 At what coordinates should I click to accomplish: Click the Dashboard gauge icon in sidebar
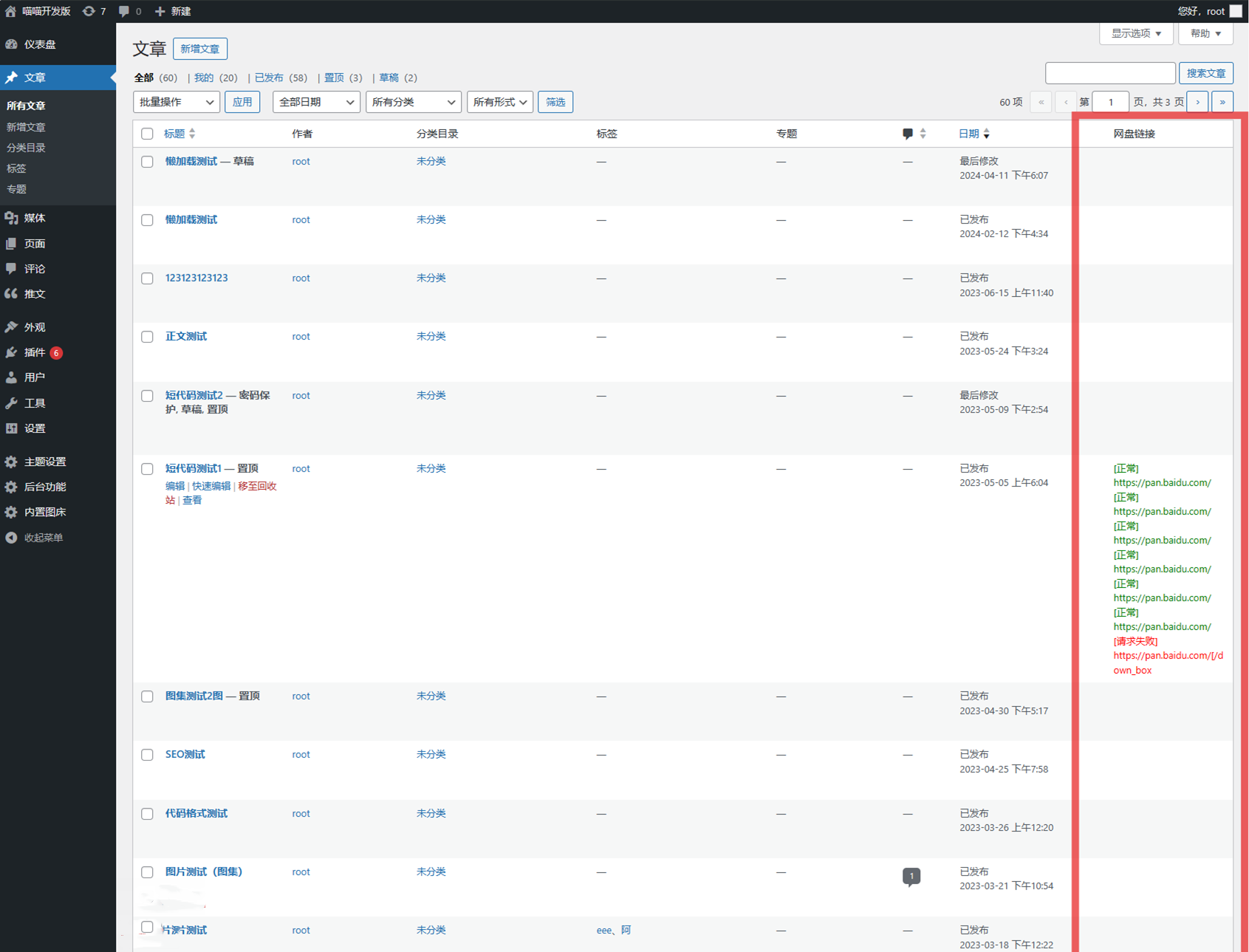pos(12,44)
